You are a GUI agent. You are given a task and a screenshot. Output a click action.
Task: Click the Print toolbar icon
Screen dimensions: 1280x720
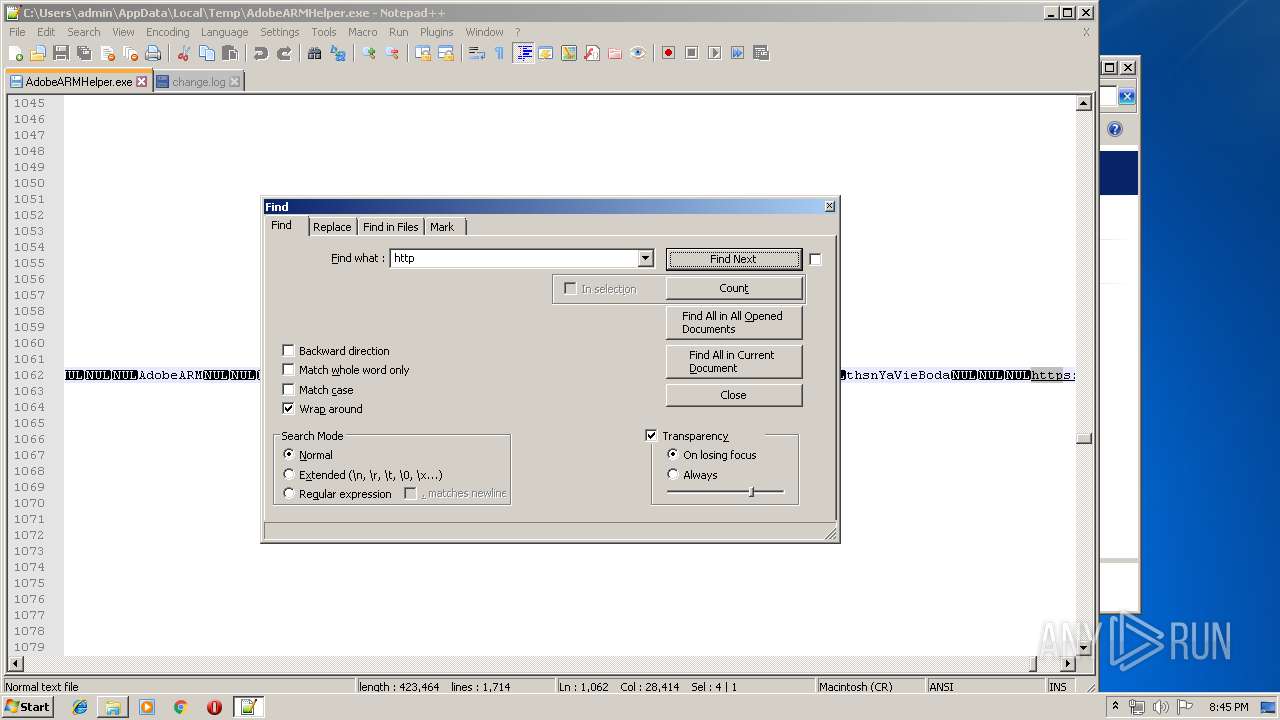153,53
